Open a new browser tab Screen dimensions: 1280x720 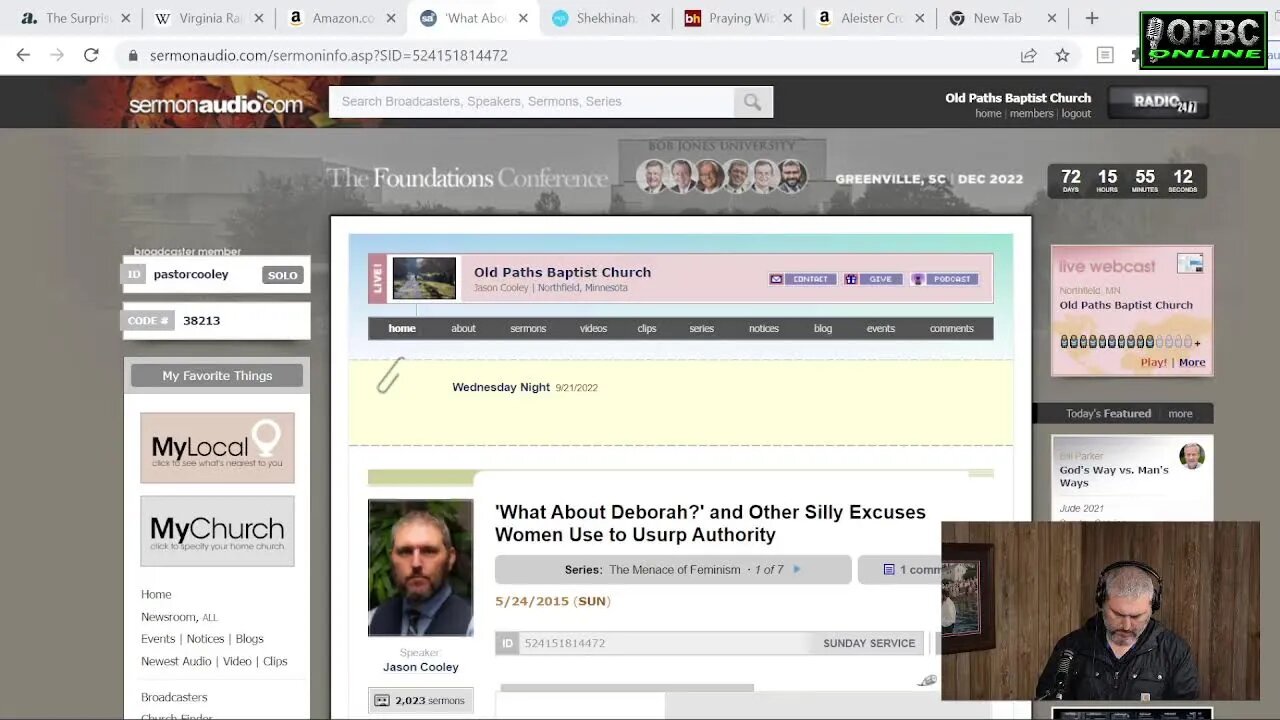point(1092,18)
